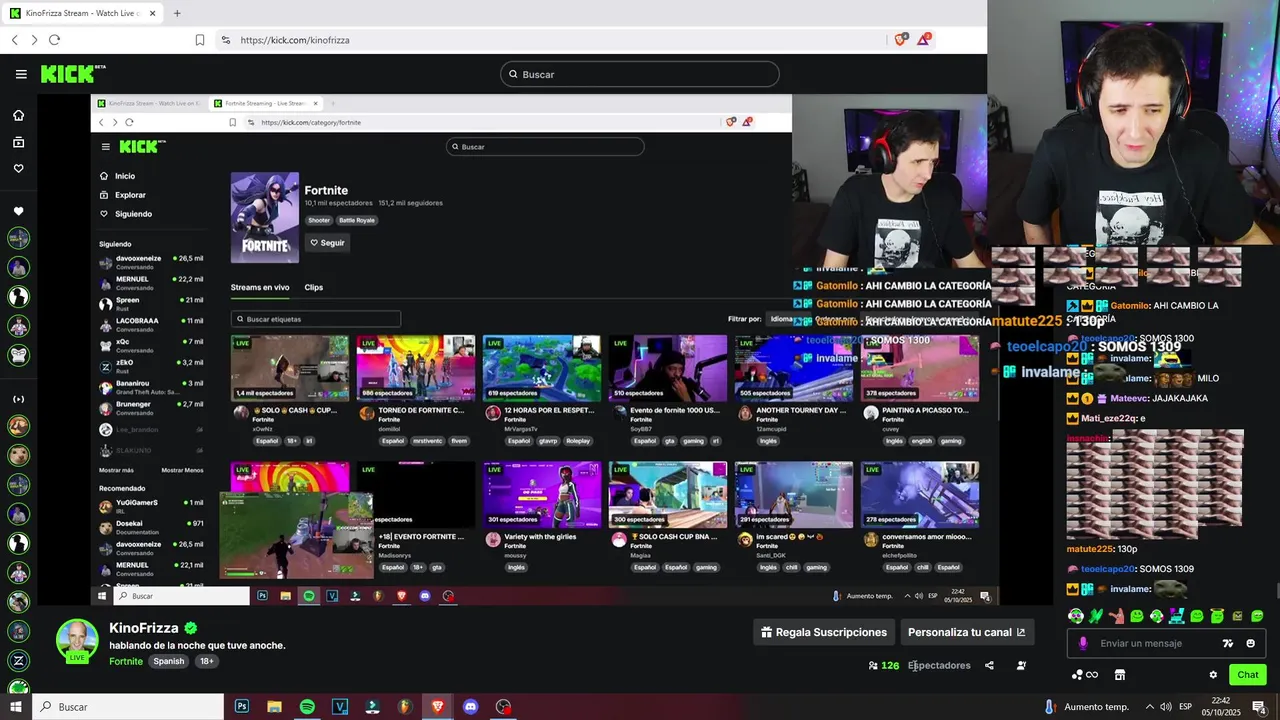Open Following outline heart in sidebar

click(18, 168)
